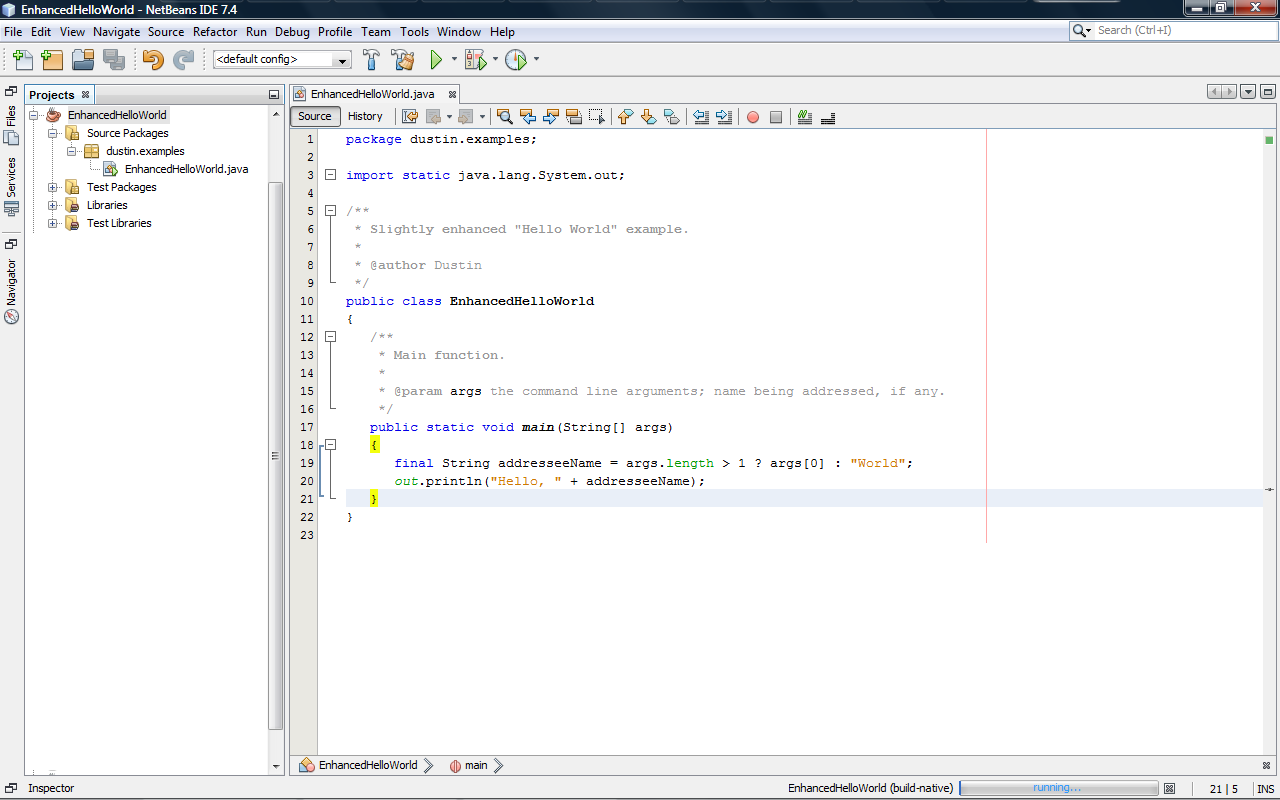Click Next Bookmark icon
Screen dimensions: 1280x800
(649, 117)
